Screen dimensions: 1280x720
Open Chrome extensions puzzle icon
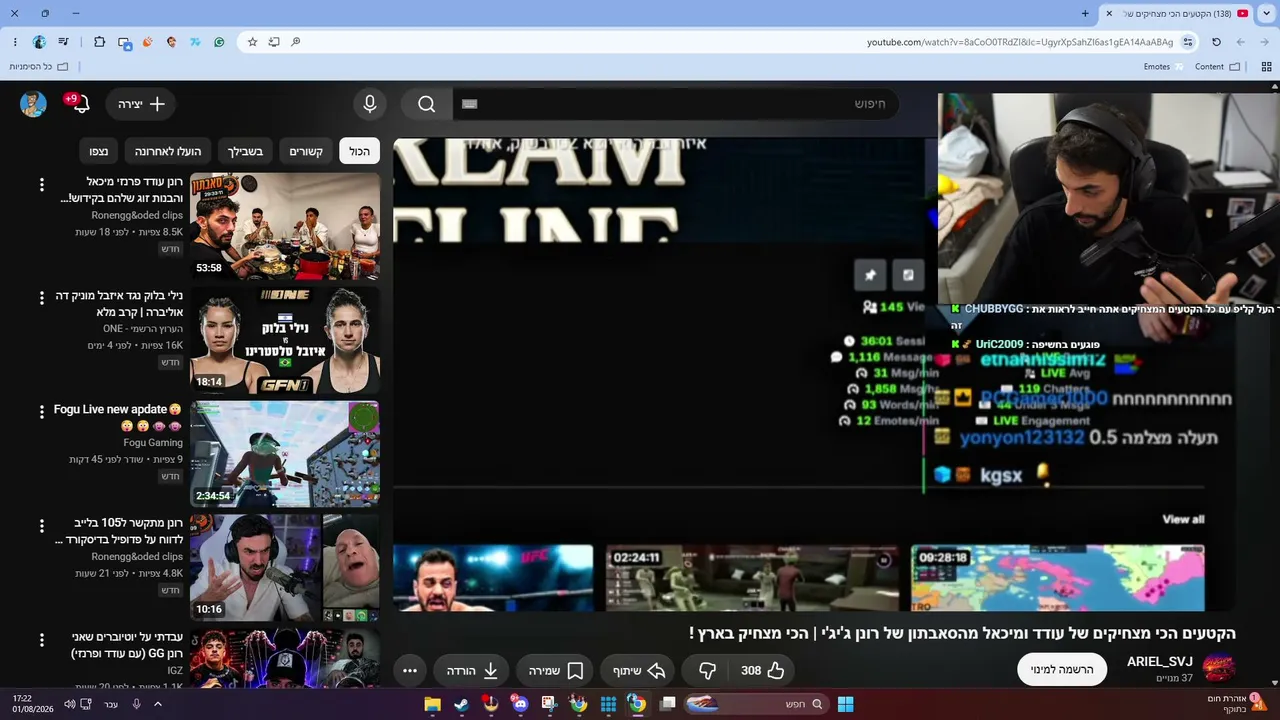click(99, 42)
